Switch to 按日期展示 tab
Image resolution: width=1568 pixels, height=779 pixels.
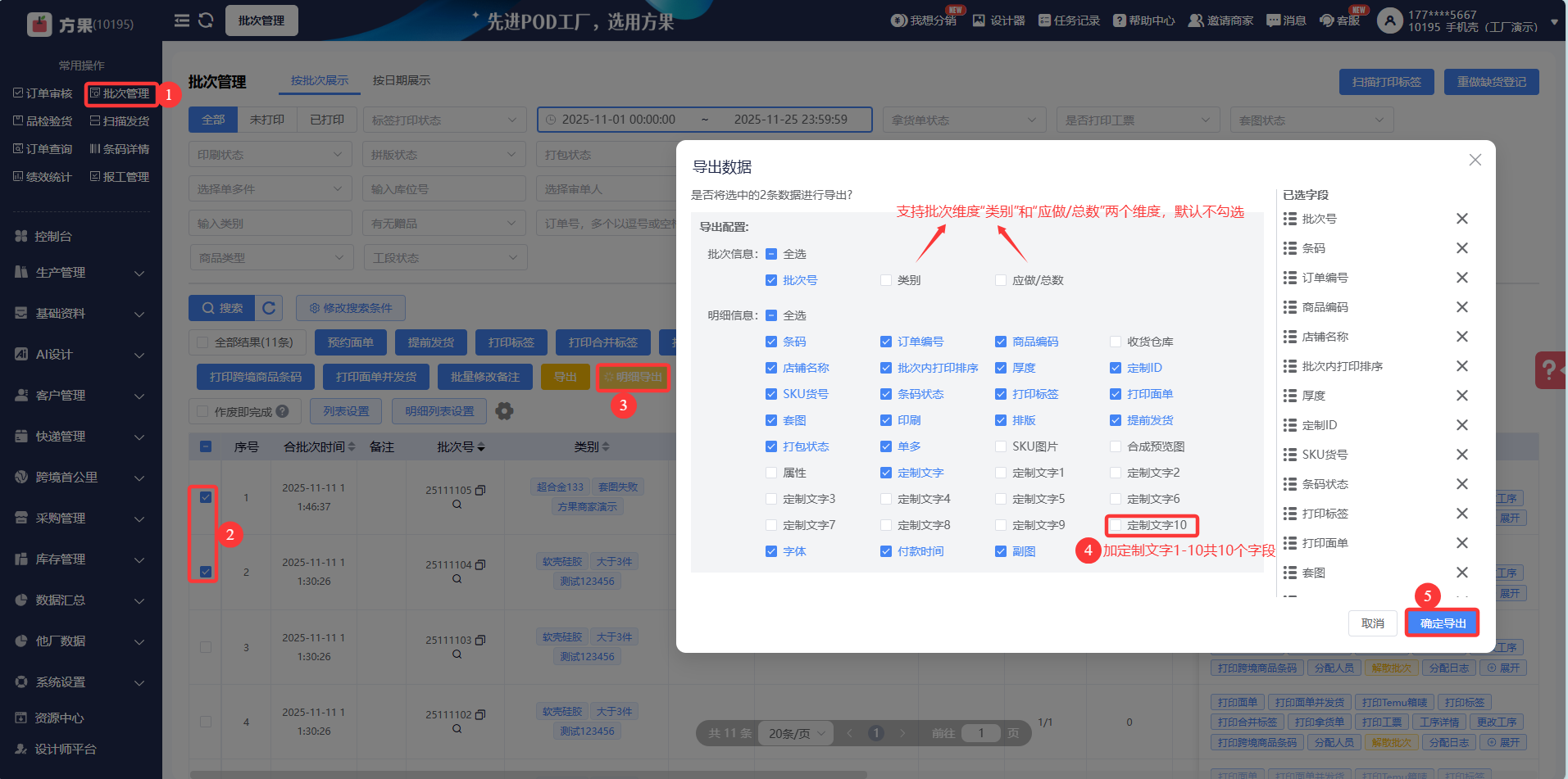[402, 80]
